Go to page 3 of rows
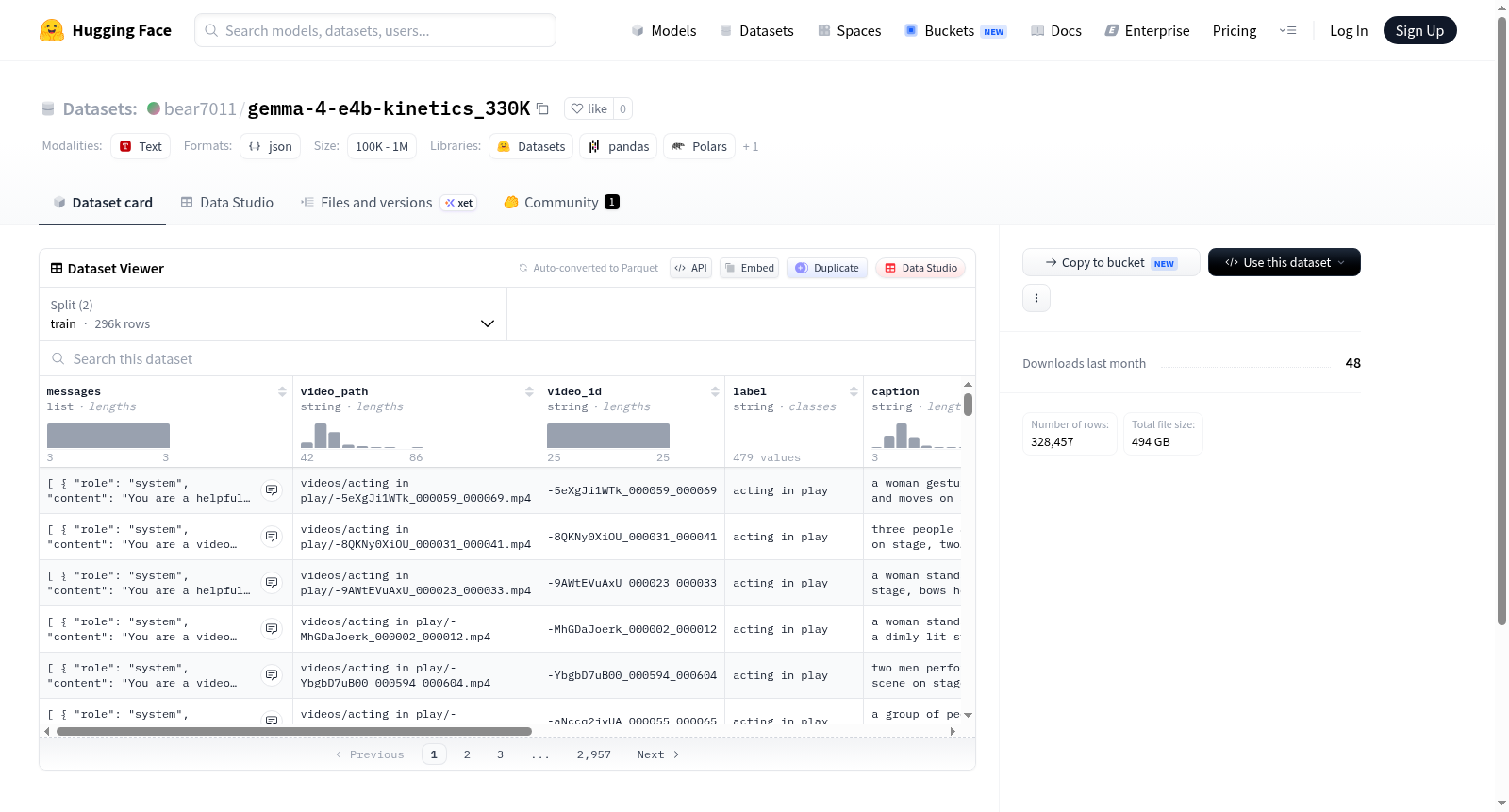The image size is (1509, 812). pos(500,754)
